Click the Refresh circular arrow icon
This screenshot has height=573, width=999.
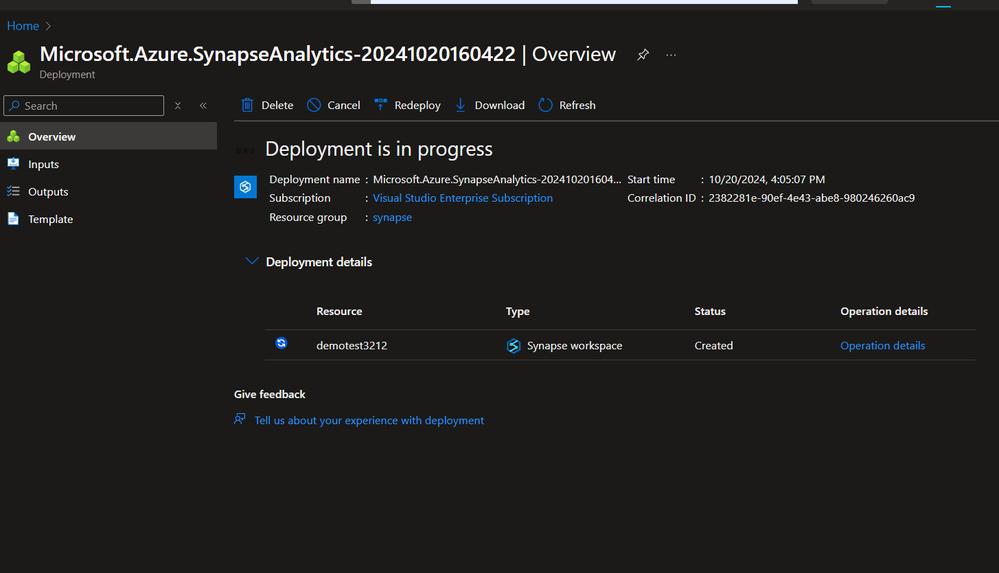pos(545,105)
